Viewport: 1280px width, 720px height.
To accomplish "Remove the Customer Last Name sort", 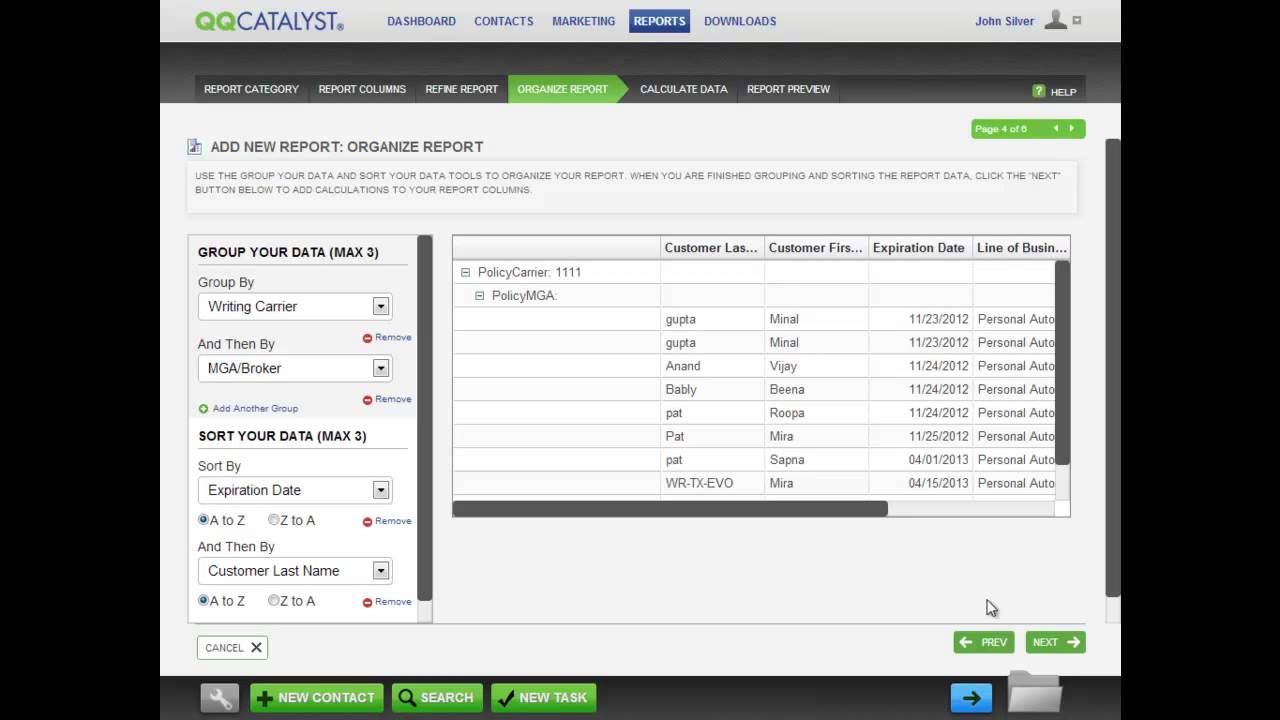I will click(387, 602).
